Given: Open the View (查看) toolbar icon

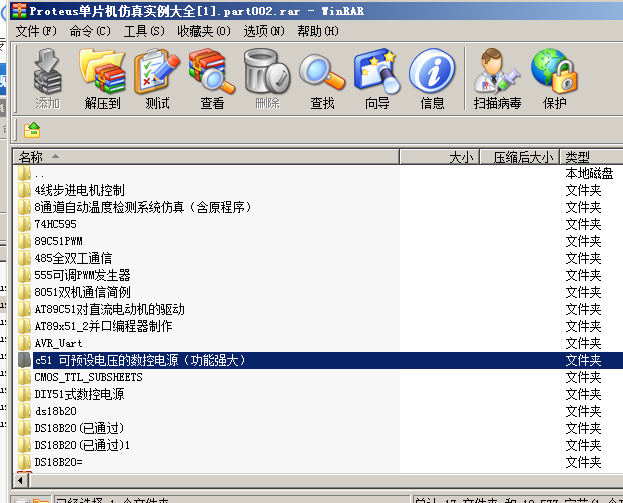Looking at the screenshot, I should click(x=212, y=79).
